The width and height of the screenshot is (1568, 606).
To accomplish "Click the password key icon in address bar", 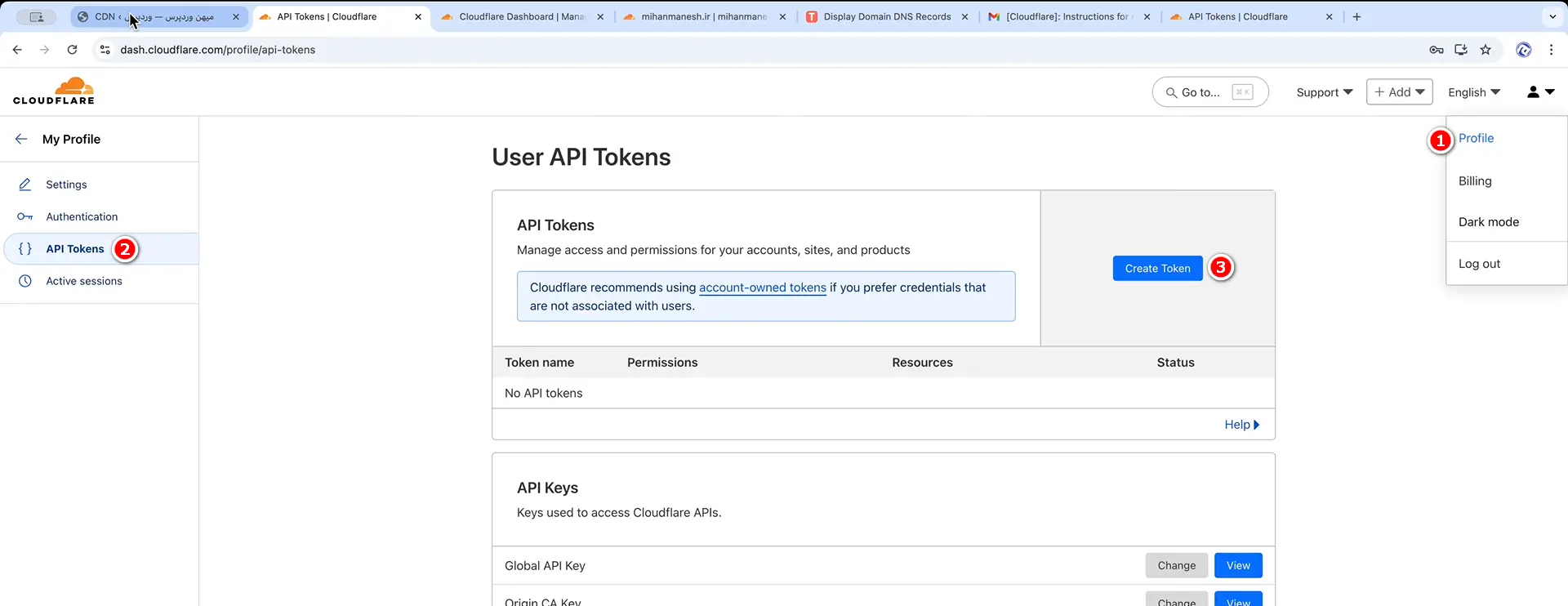I will coord(1437,50).
